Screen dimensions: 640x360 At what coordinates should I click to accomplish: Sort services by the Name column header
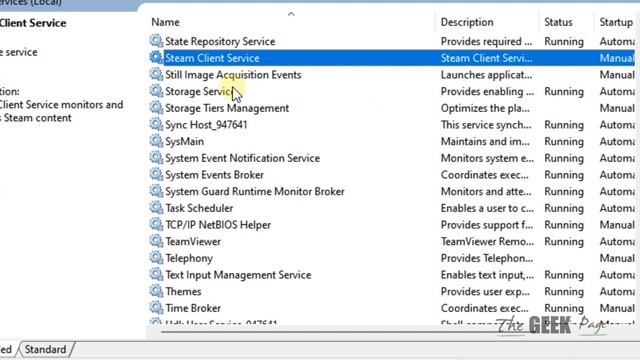click(165, 22)
